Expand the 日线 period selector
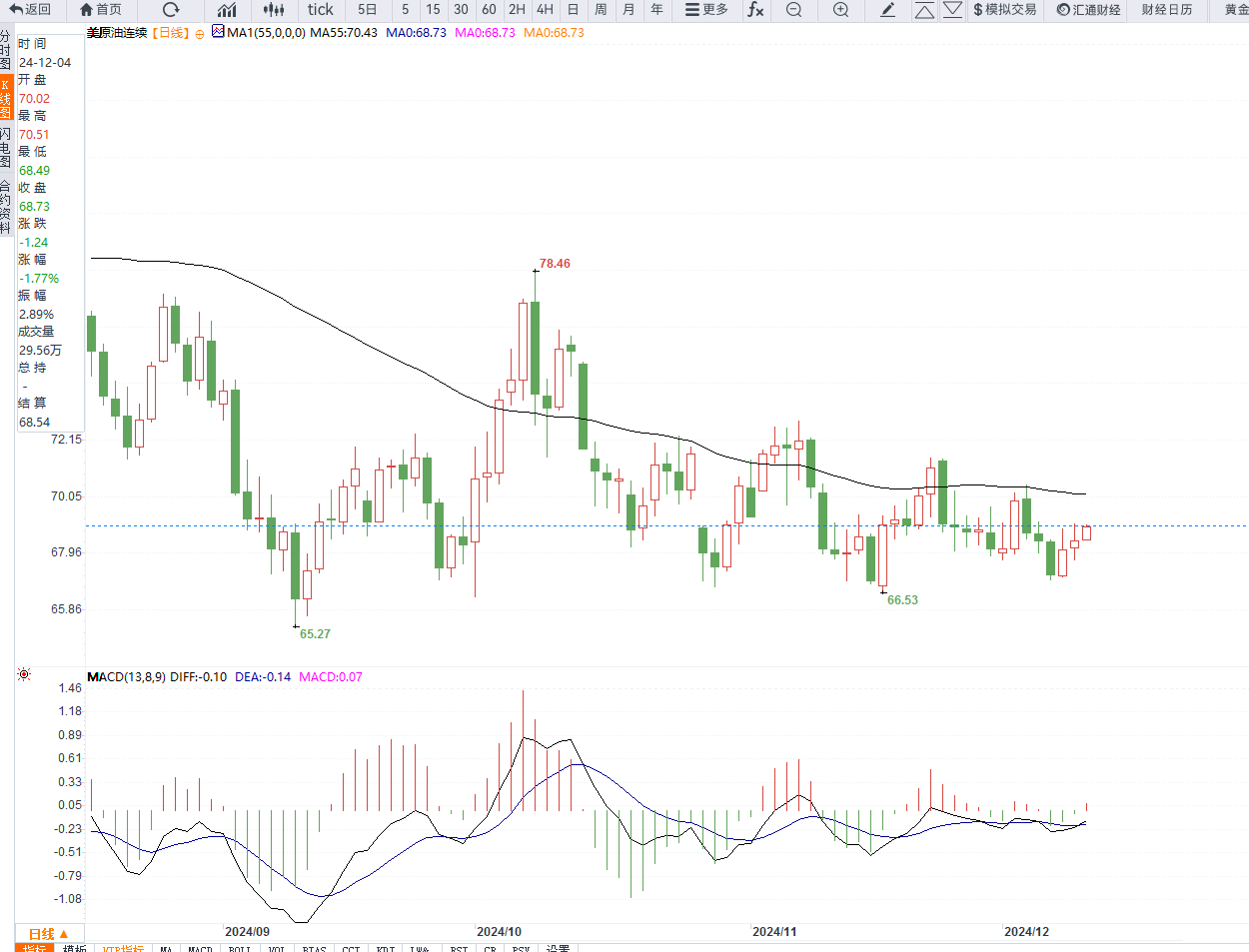This screenshot has width=1249, height=952. 48,934
